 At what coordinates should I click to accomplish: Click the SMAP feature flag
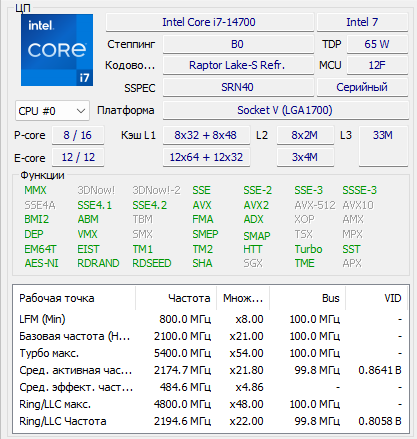[257, 236]
